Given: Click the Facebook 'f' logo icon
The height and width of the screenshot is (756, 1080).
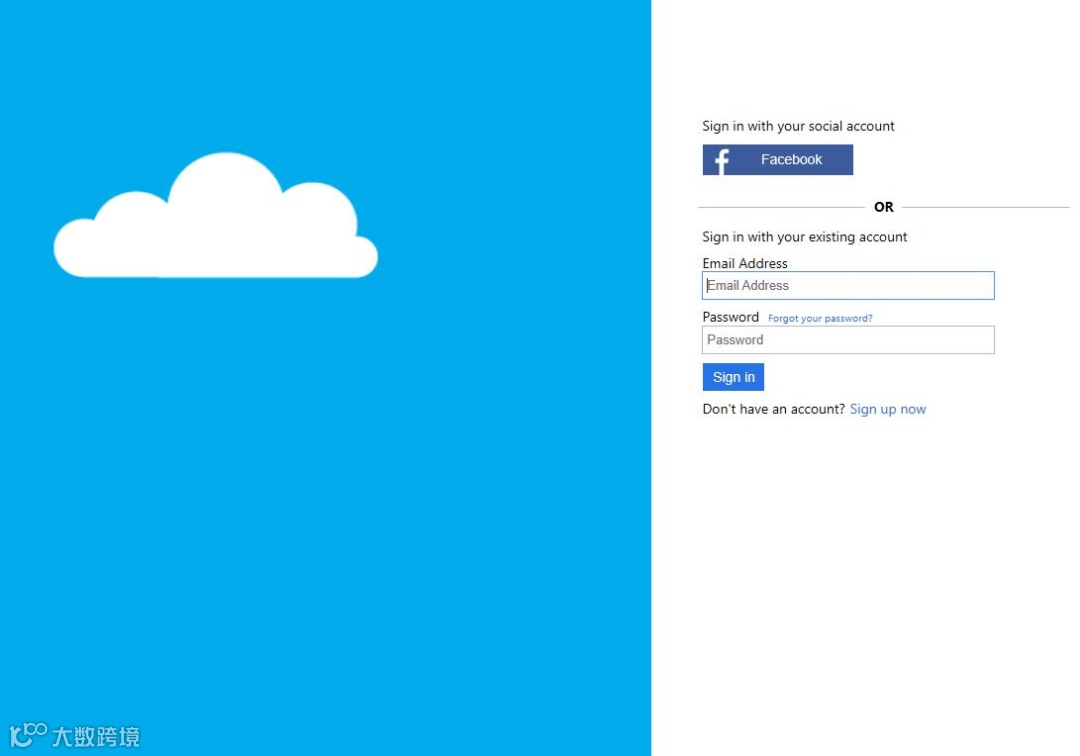Looking at the screenshot, I should (x=721, y=161).
